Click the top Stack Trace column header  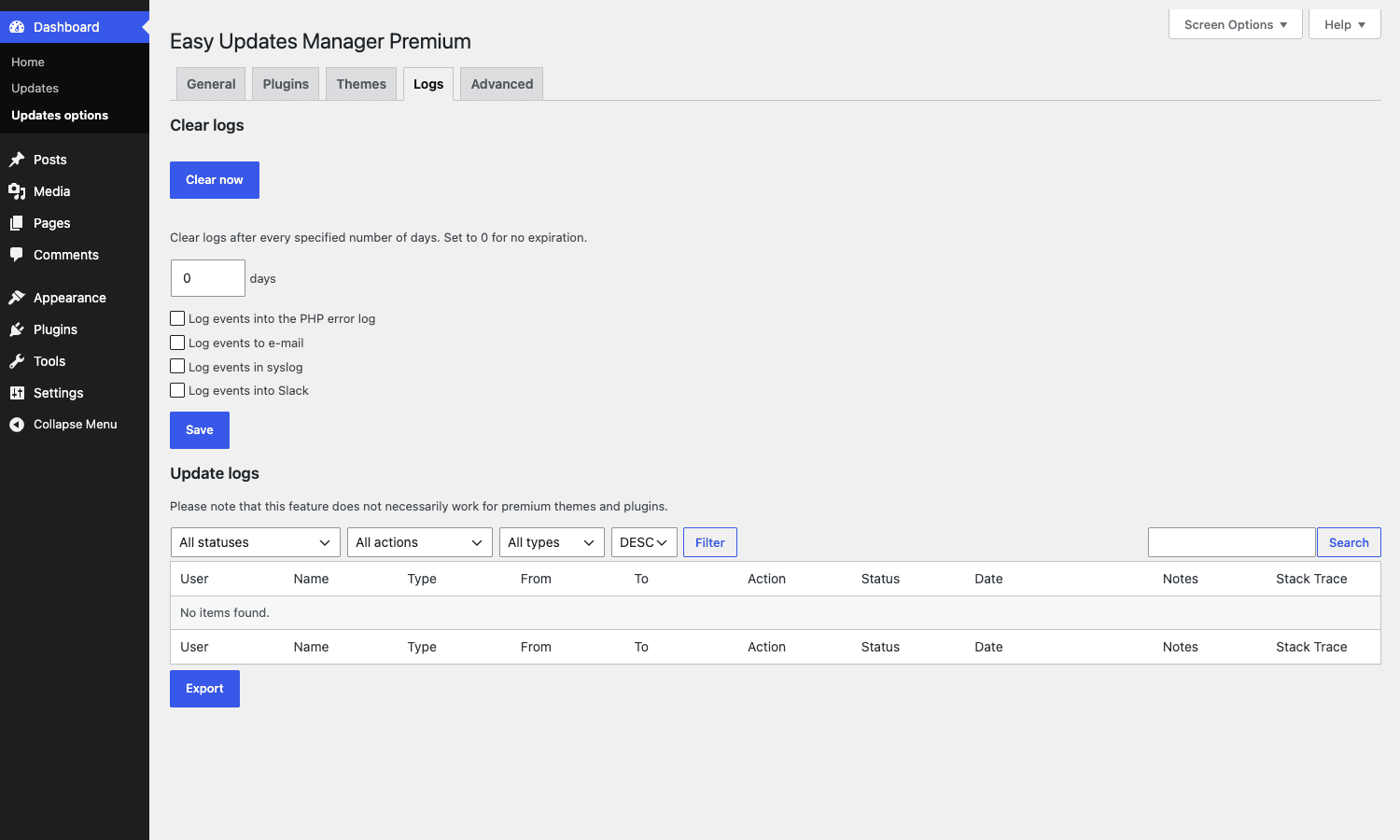pos(1311,579)
